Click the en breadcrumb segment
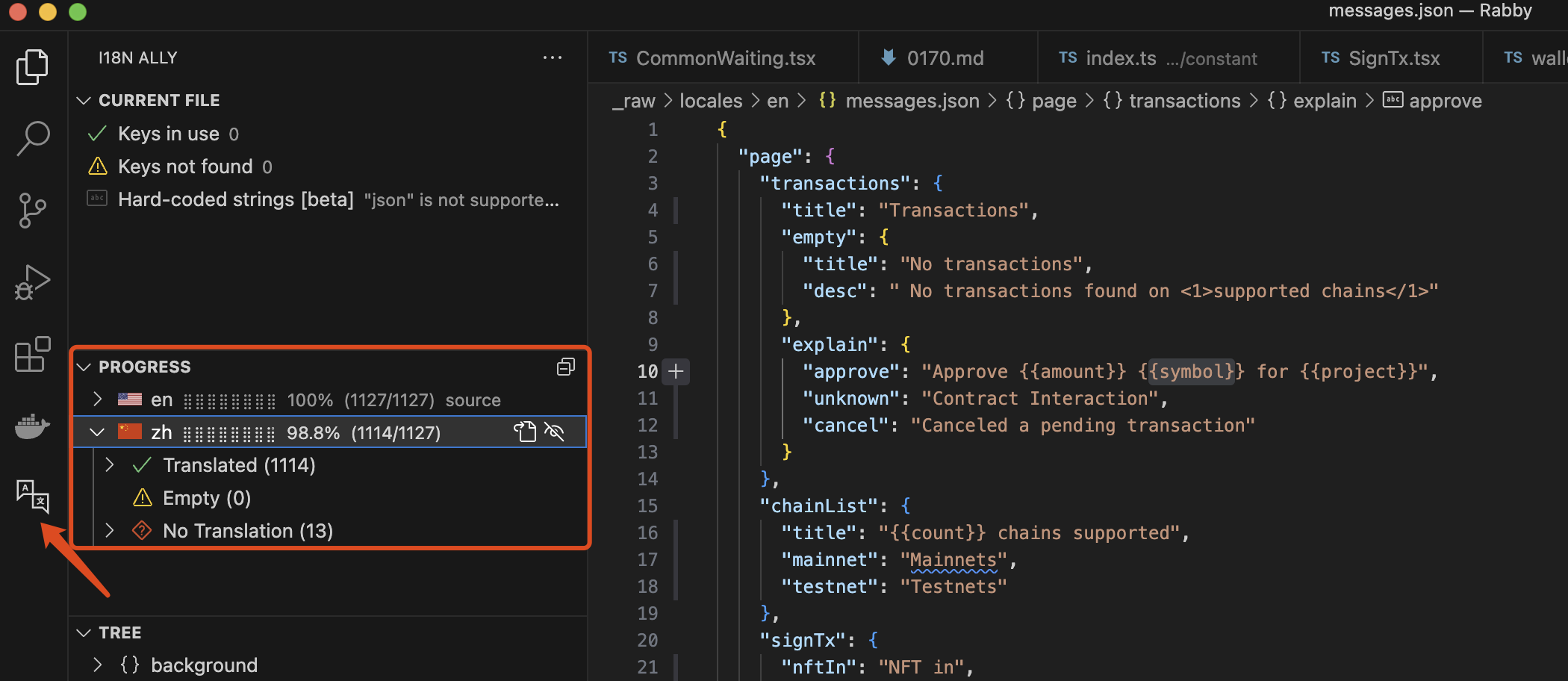The image size is (1568, 681). click(x=777, y=101)
